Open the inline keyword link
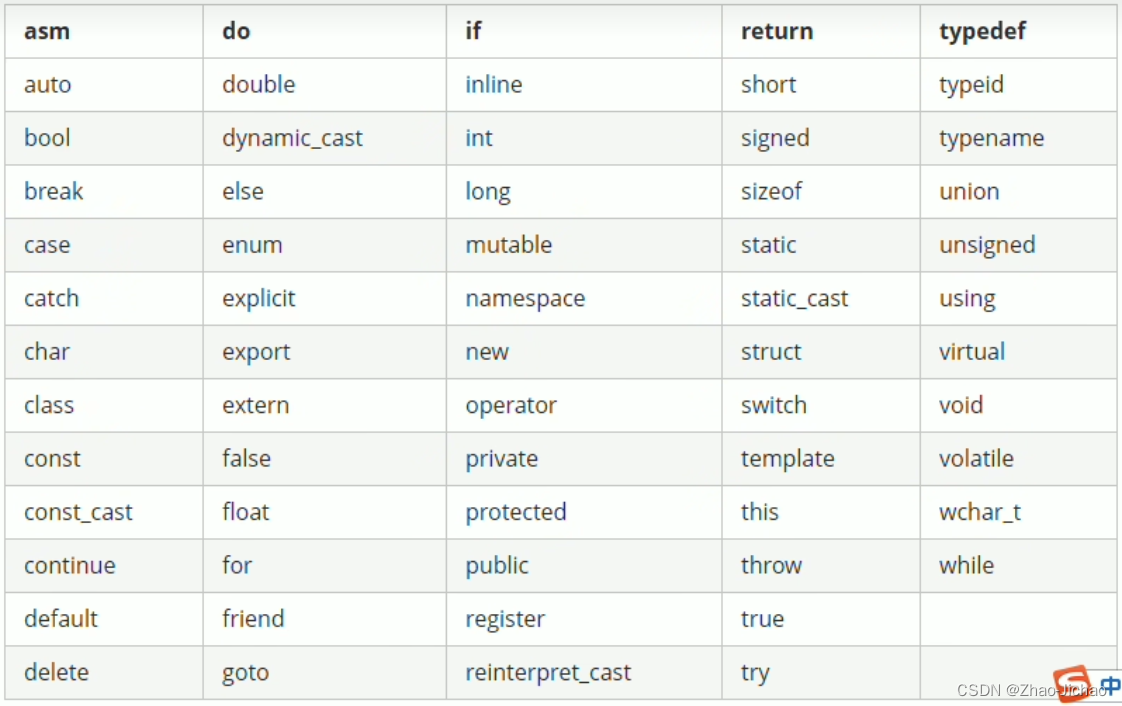The height and width of the screenshot is (706, 1122). point(493,85)
